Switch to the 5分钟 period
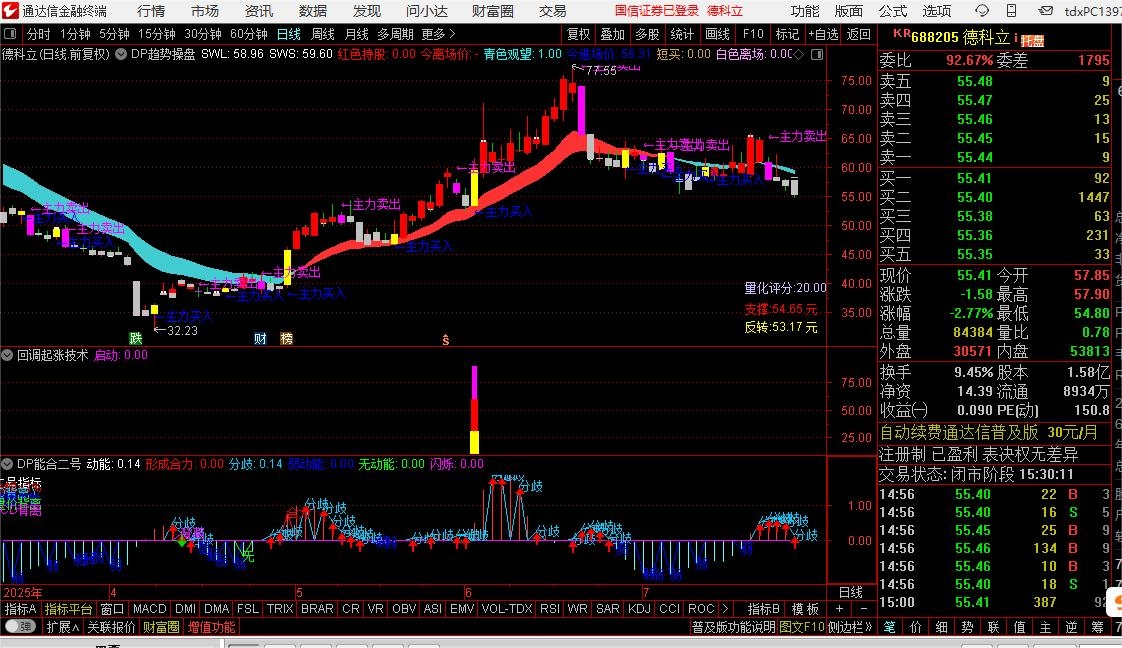The height and width of the screenshot is (648, 1122). coord(114,34)
